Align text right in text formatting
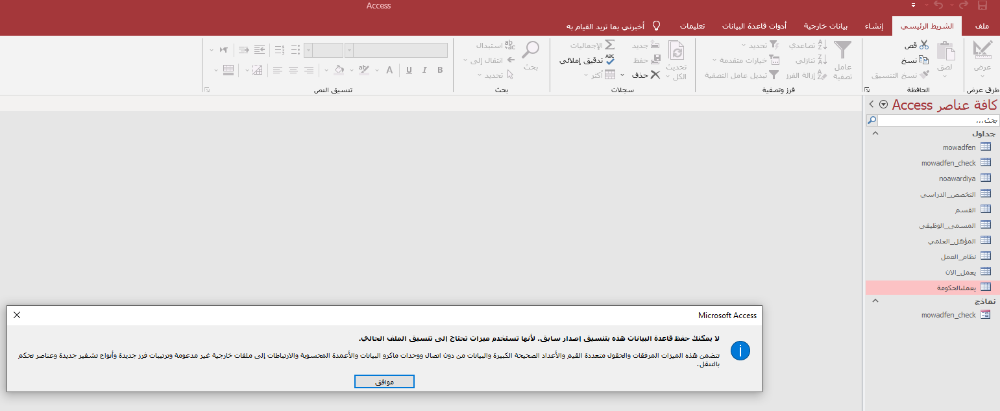Image resolution: width=1000 pixels, height=411 pixels. click(309, 70)
